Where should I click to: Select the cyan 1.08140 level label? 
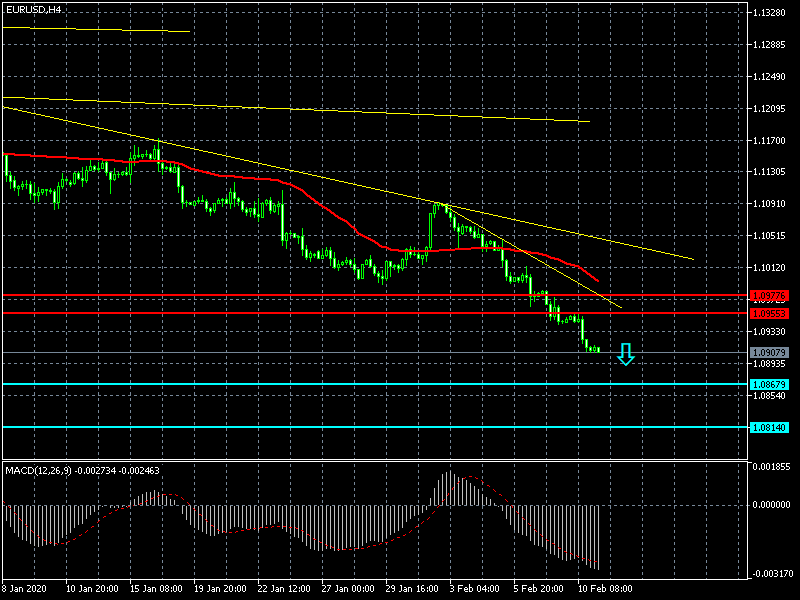click(x=769, y=427)
